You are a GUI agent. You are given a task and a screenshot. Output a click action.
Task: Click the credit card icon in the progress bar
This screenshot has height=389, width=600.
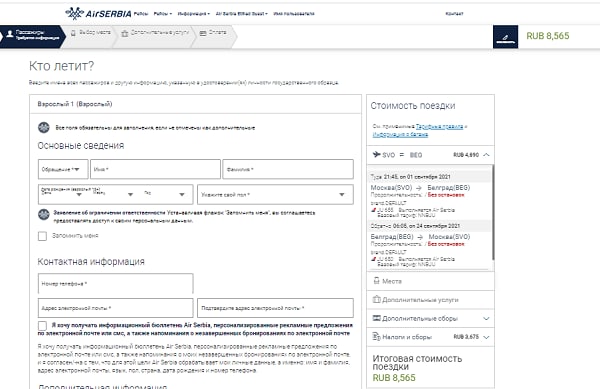click(203, 34)
